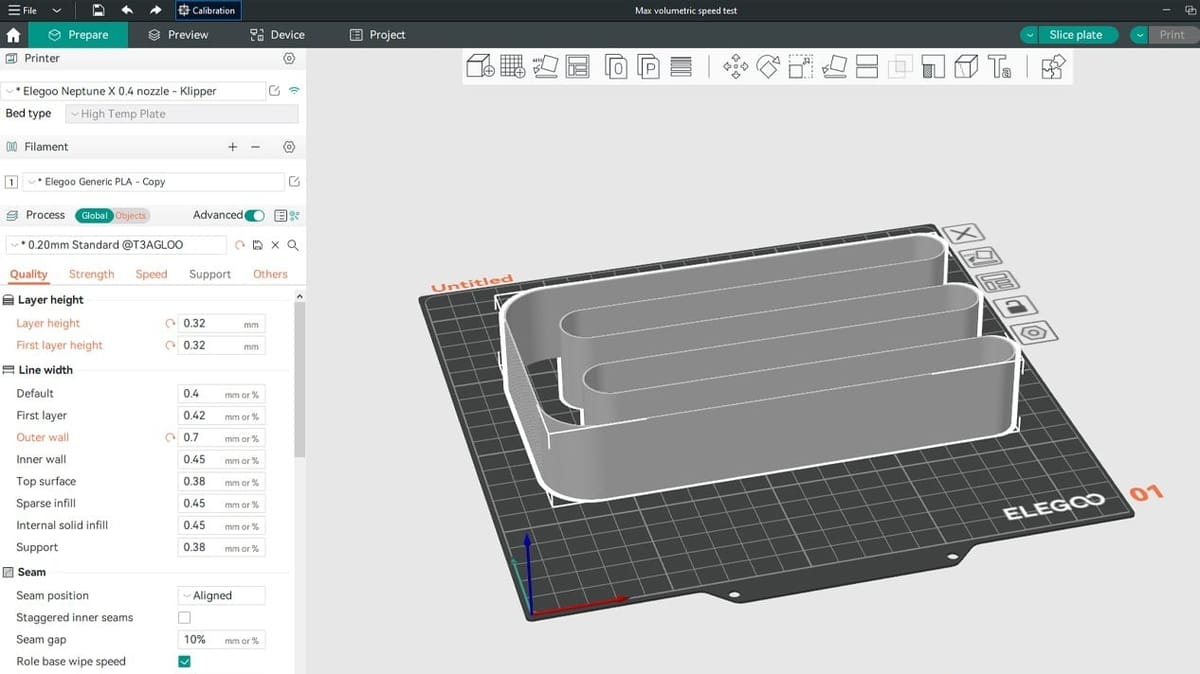Open the Text shape tool
Image resolution: width=1200 pixels, height=674 pixels.
tap(999, 67)
